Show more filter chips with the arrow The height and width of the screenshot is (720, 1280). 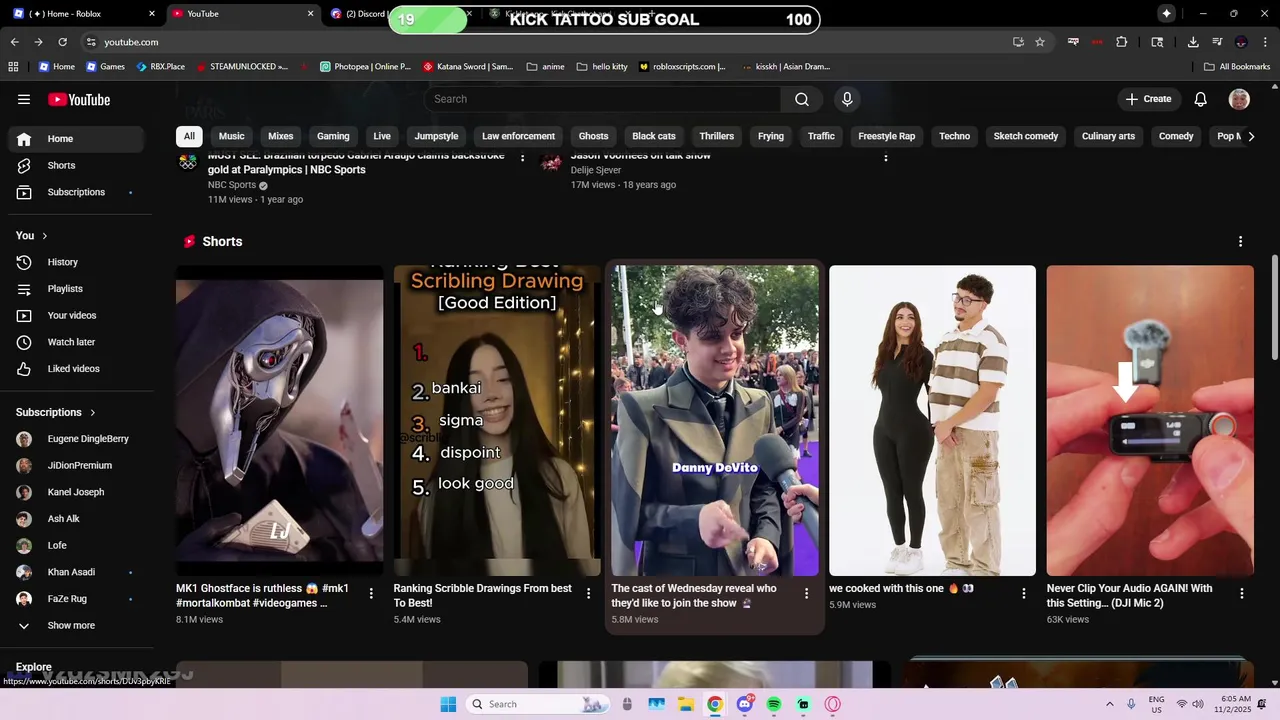coord(1250,136)
